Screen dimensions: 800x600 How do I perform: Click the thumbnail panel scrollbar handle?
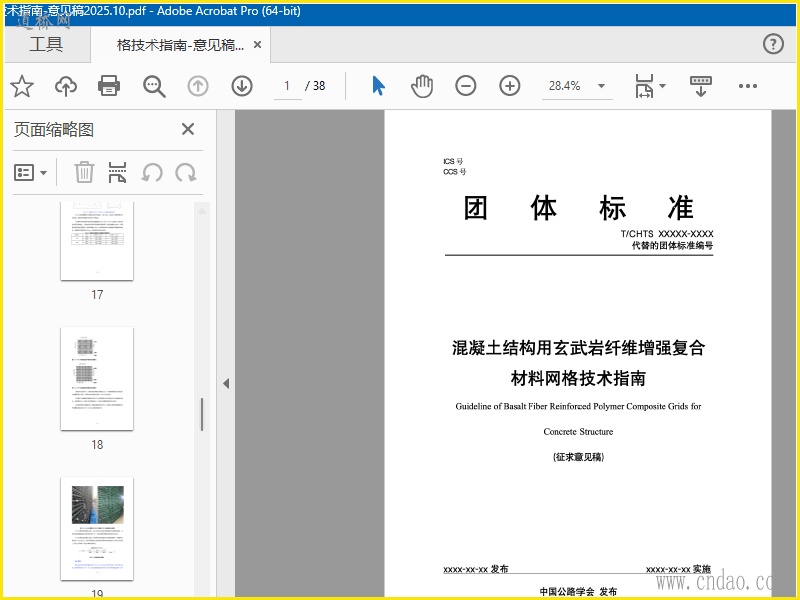click(x=202, y=414)
